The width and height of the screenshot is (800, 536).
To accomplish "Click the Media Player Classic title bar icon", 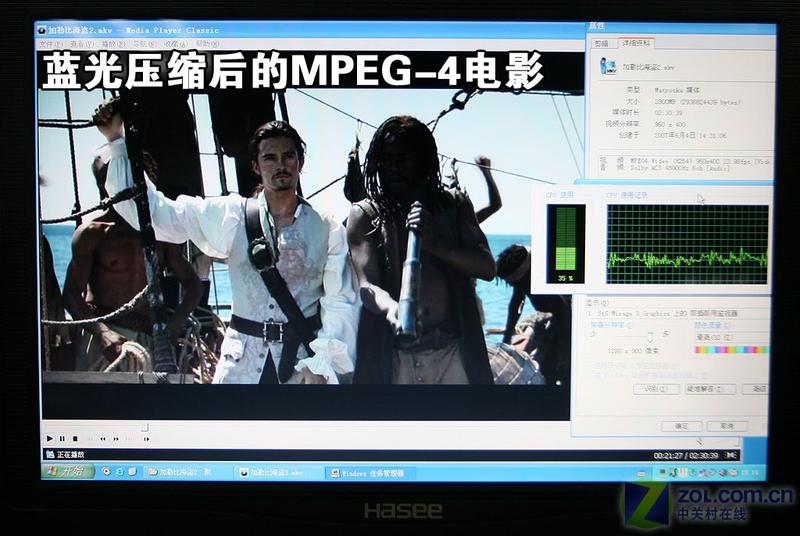I will [x=42, y=30].
